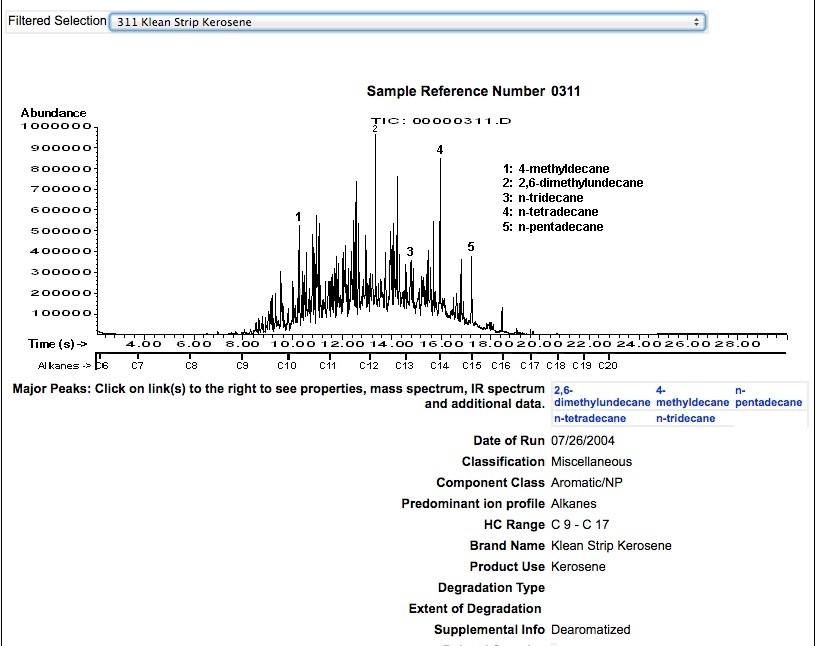The height and width of the screenshot is (646, 816).
Task: Open the Filtered Selection dropdown
Action: (407, 22)
